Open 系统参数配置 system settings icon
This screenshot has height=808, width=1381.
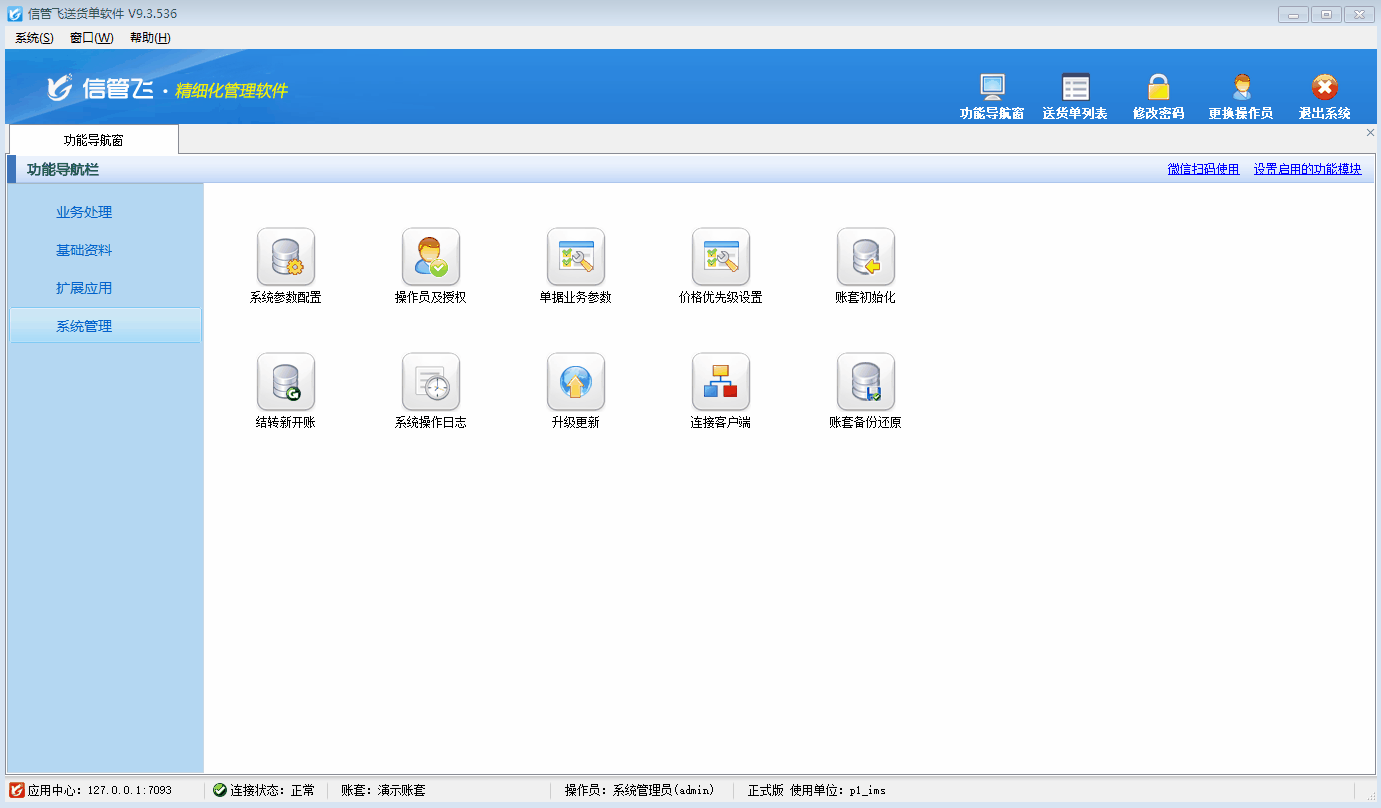click(x=286, y=258)
